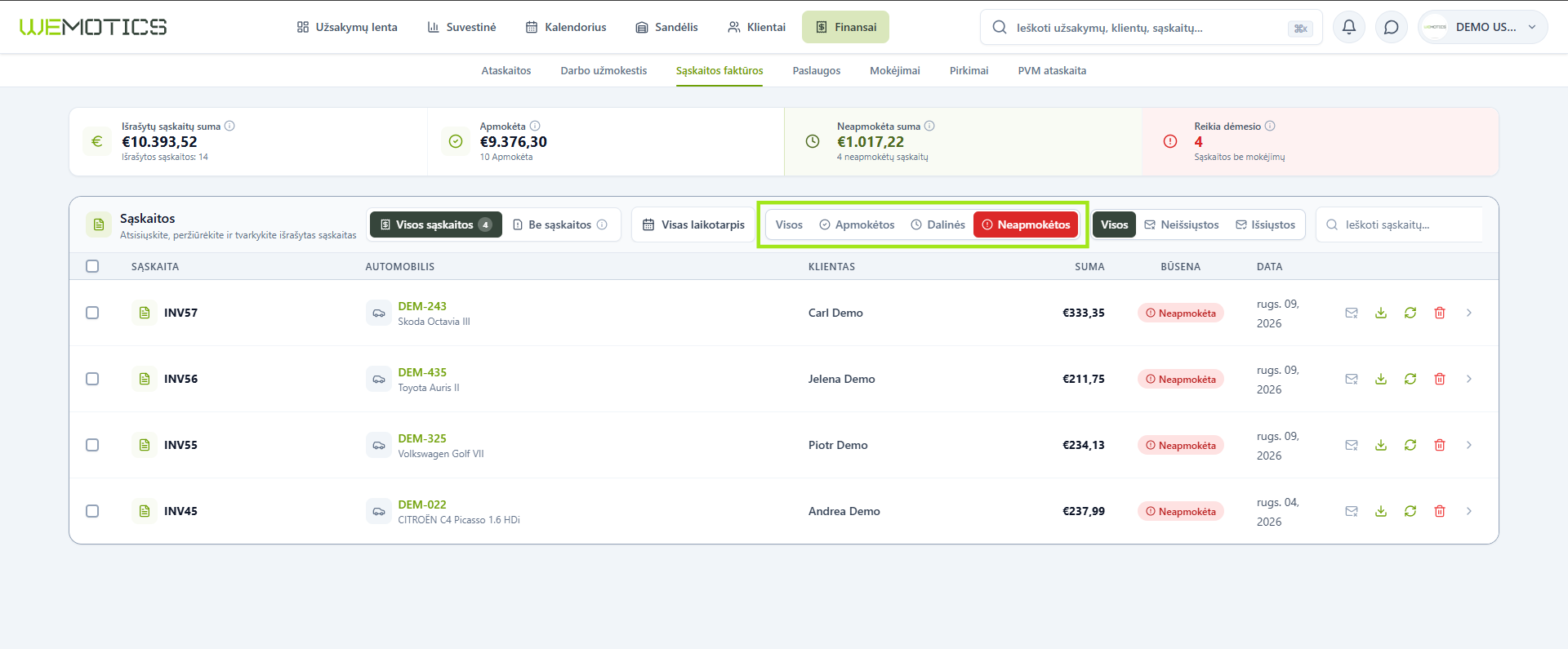Viewport: 1568px width, 649px height.
Task: Switch to Ataskaitos tab
Action: [506, 71]
